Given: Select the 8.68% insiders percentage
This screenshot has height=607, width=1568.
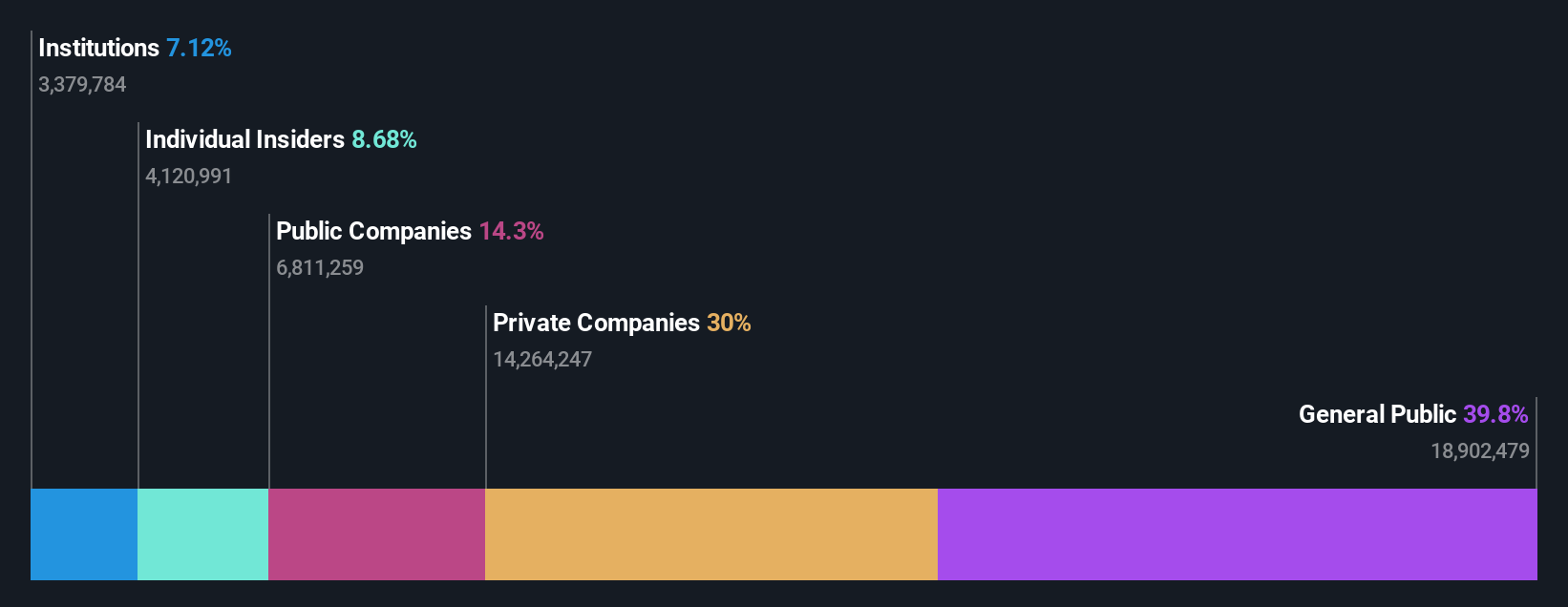Looking at the screenshot, I should [x=384, y=139].
